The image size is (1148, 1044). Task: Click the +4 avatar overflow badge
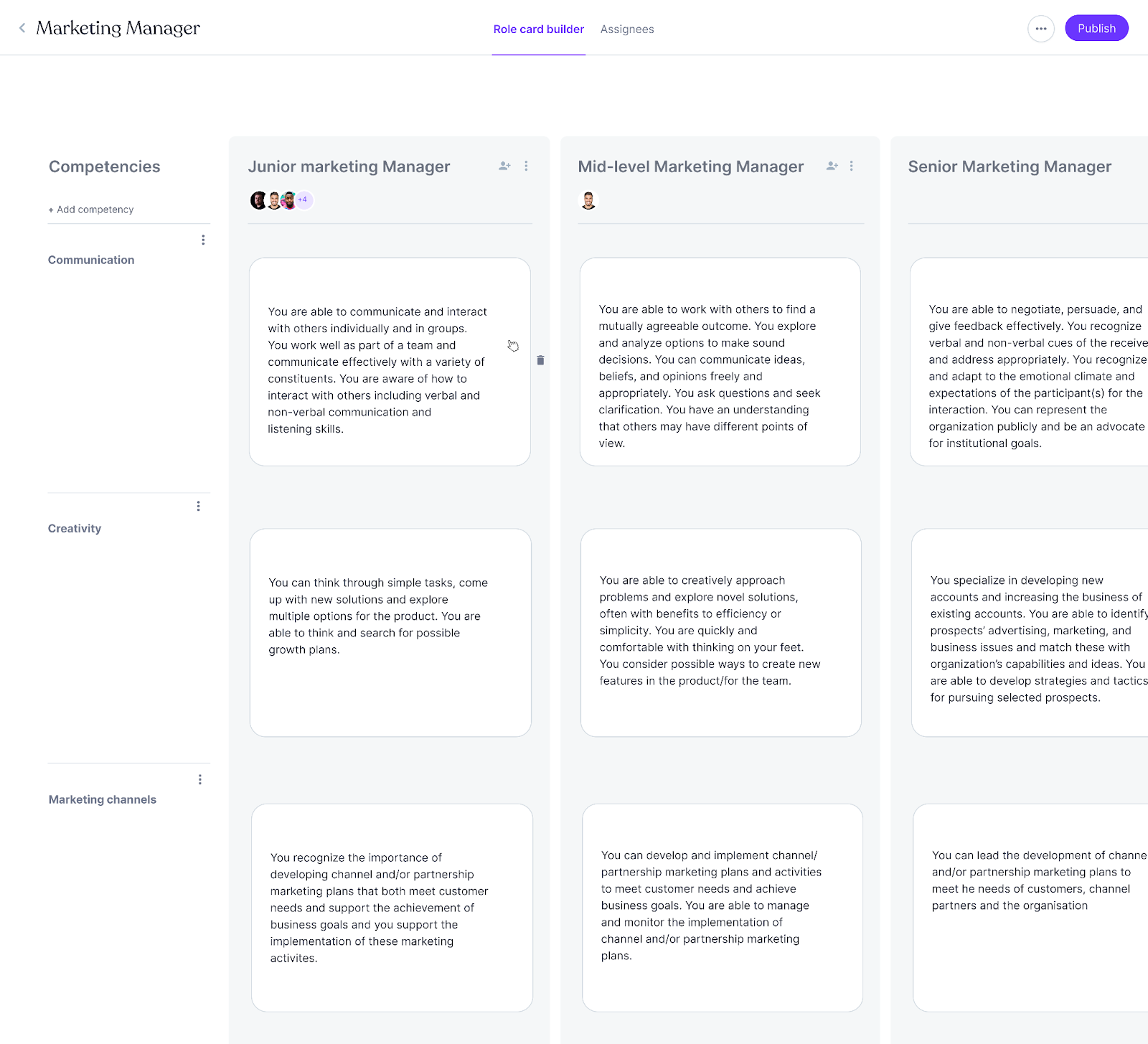[x=303, y=200]
